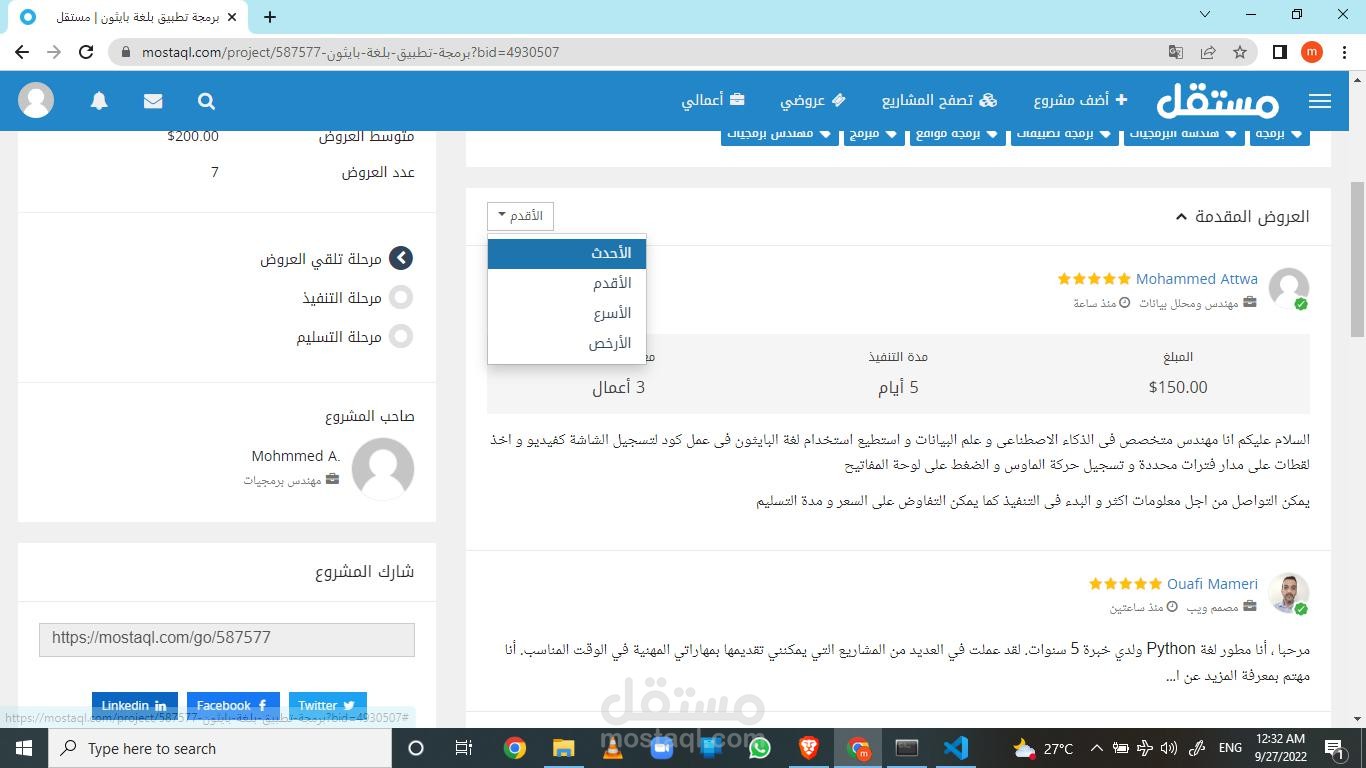Click the Windows taskbar search box

point(219,748)
